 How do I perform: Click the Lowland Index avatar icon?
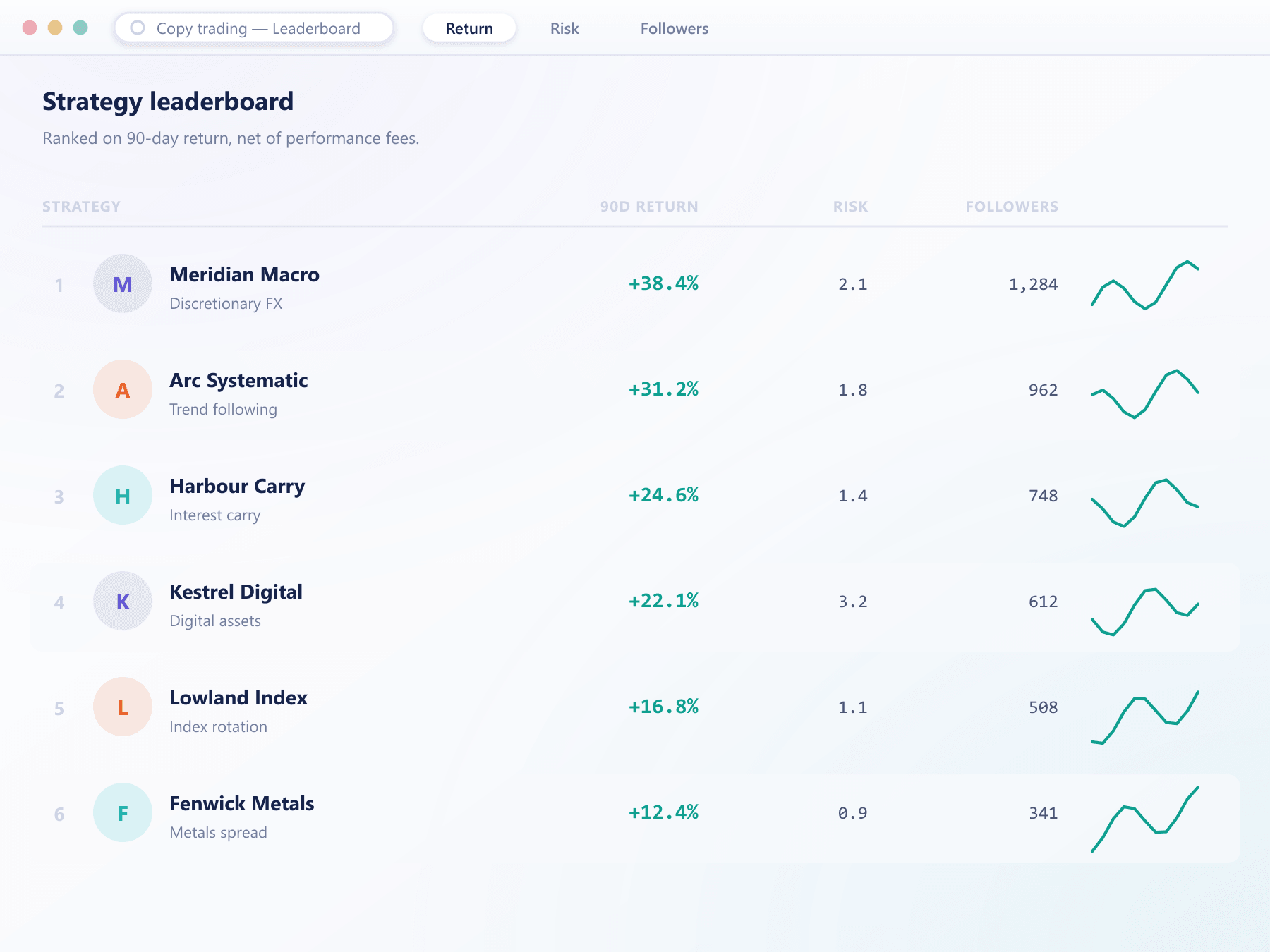[123, 707]
